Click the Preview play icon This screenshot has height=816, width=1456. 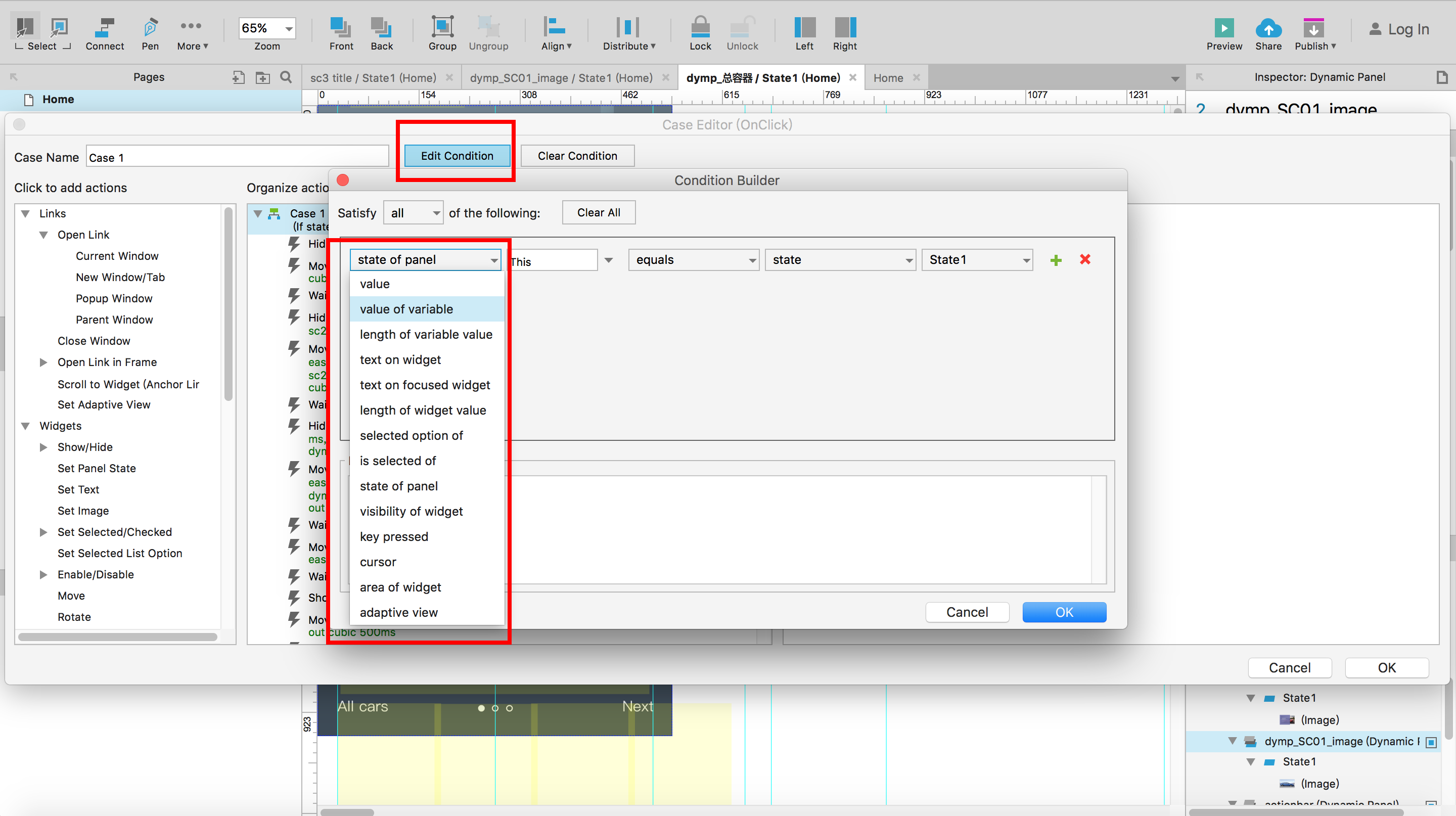pyautogui.click(x=1223, y=27)
